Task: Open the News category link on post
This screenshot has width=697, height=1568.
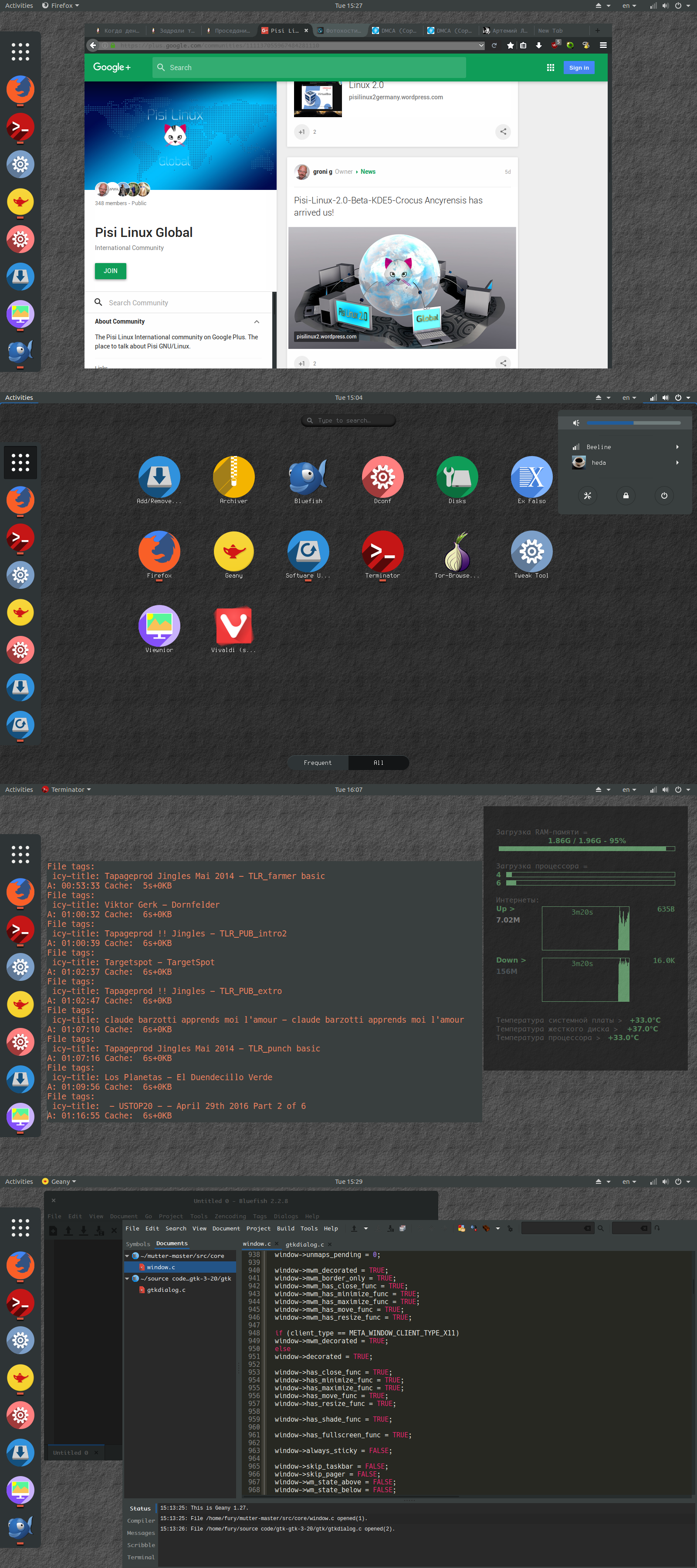Action: (x=368, y=172)
